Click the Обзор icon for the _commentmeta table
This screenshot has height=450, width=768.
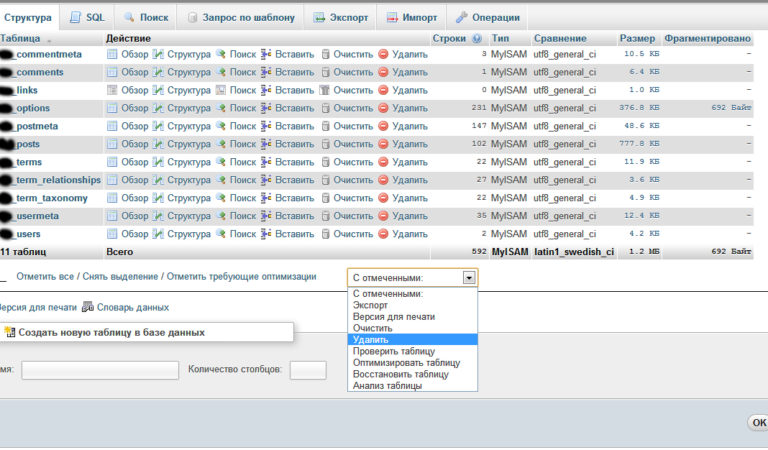pos(112,54)
